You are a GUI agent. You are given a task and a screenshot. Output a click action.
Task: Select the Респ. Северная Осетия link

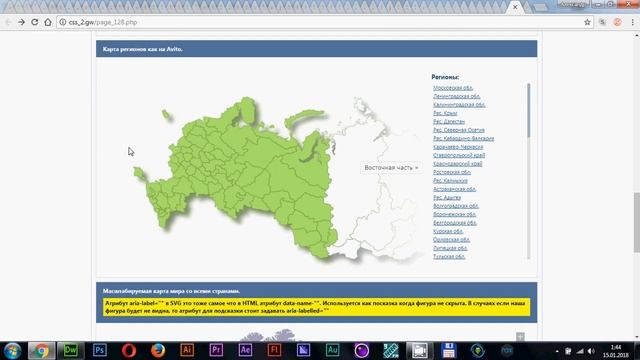[459, 130]
